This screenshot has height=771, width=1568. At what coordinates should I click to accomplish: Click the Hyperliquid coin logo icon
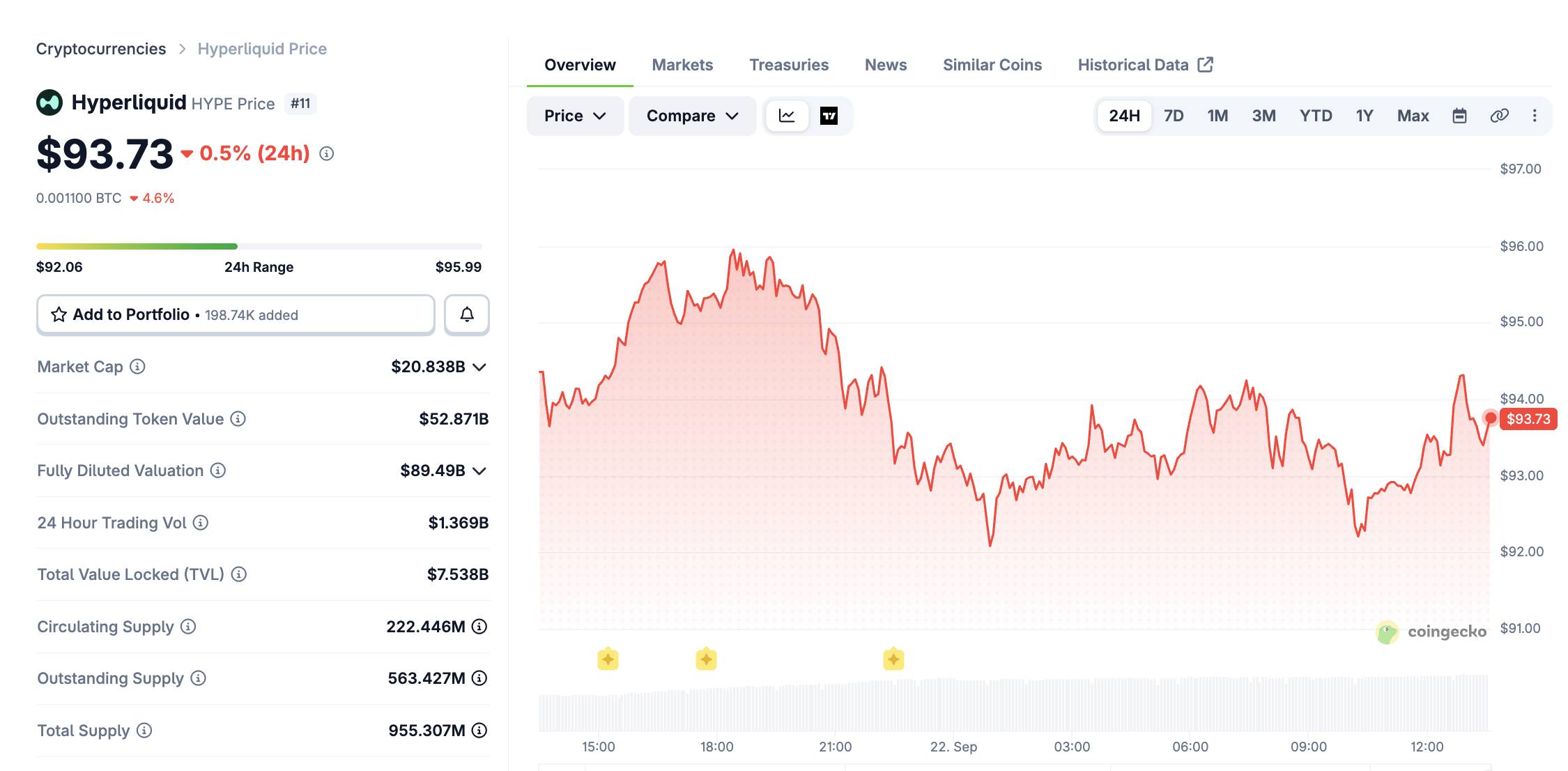coord(49,103)
